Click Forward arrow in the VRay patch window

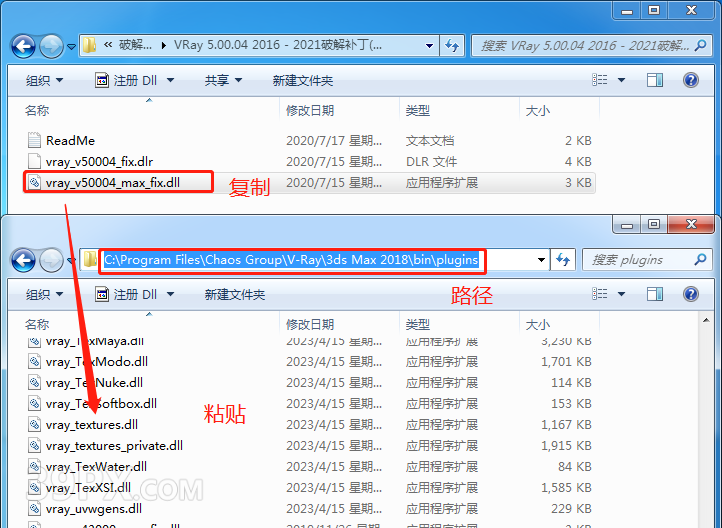click(x=51, y=46)
